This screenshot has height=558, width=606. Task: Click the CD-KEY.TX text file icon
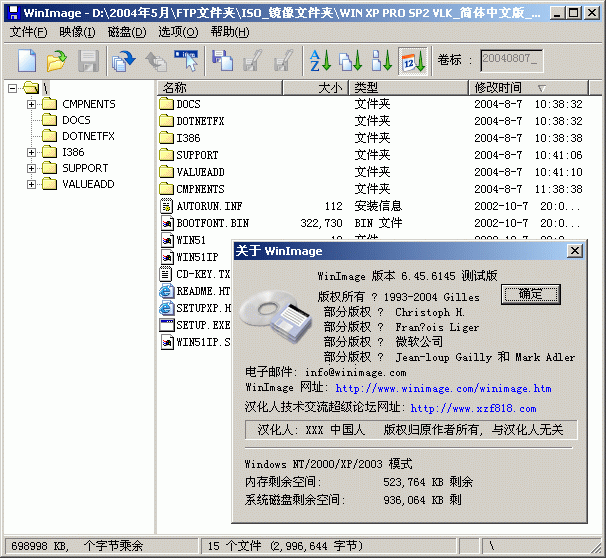[166, 274]
